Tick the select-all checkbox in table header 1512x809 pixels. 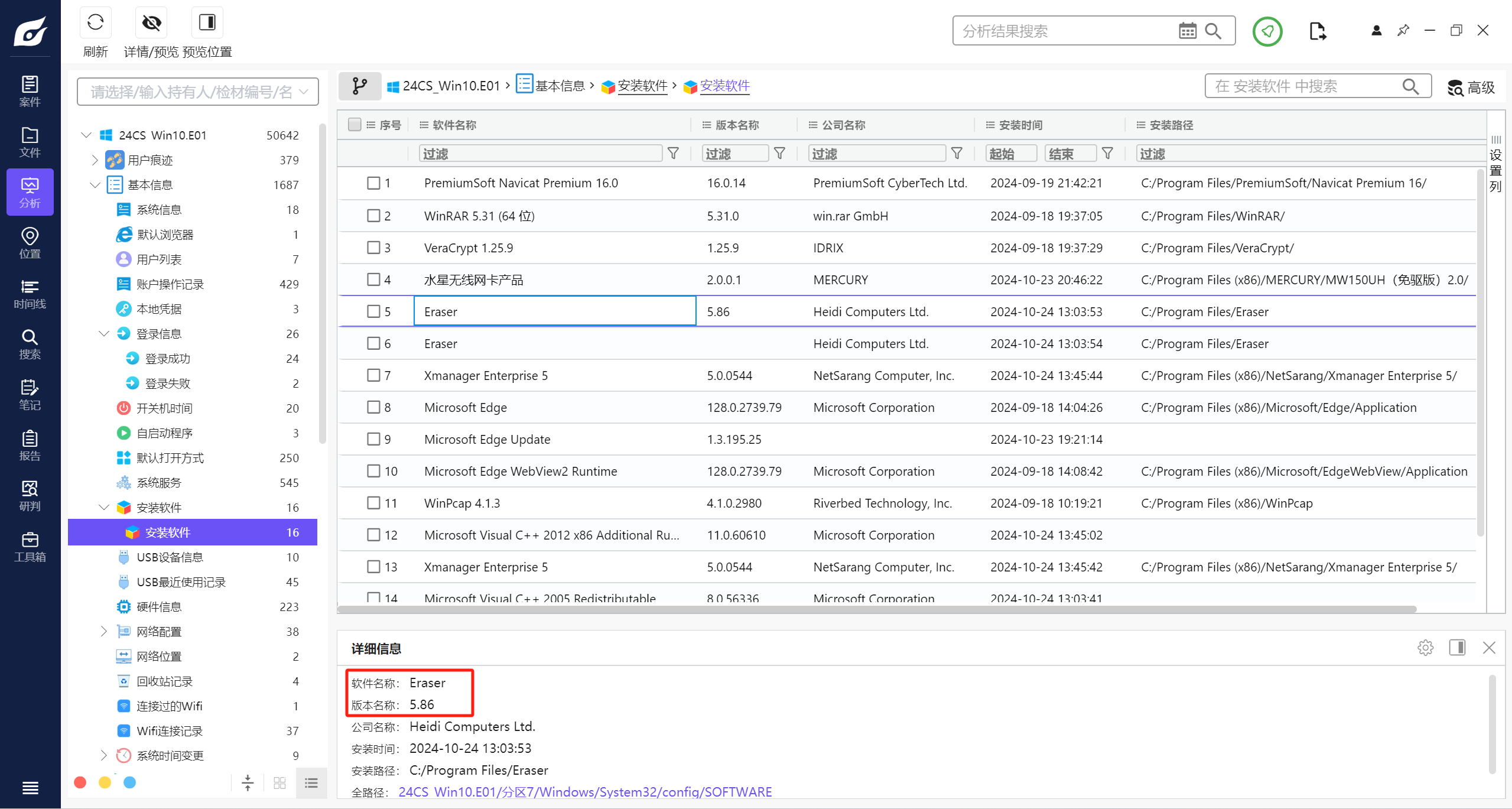[355, 125]
